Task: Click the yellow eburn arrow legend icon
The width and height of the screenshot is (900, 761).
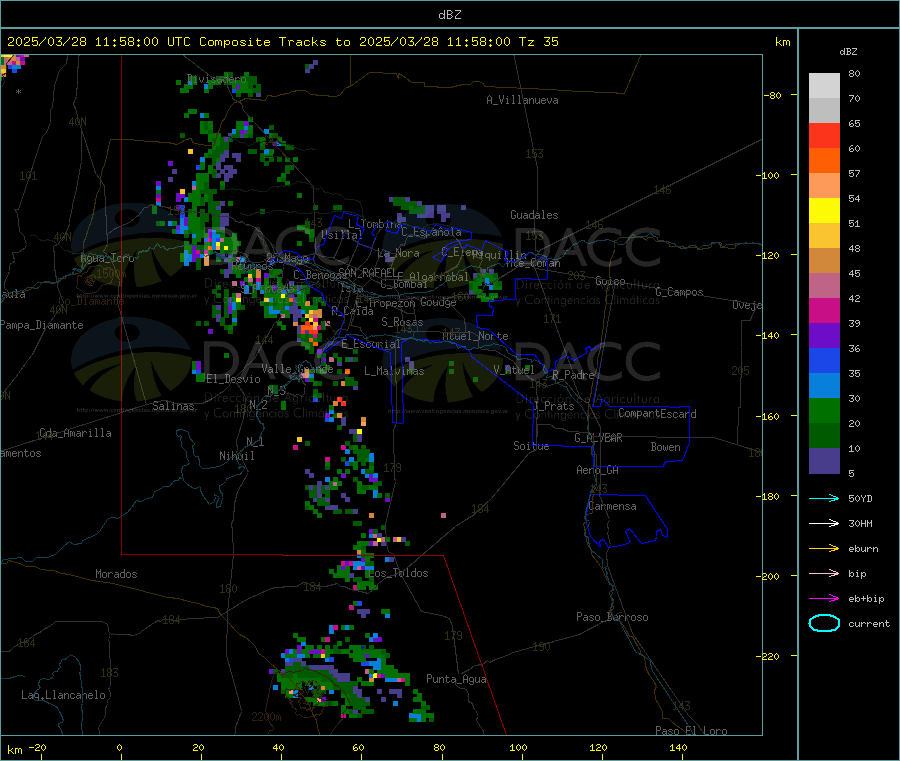Action: point(824,548)
